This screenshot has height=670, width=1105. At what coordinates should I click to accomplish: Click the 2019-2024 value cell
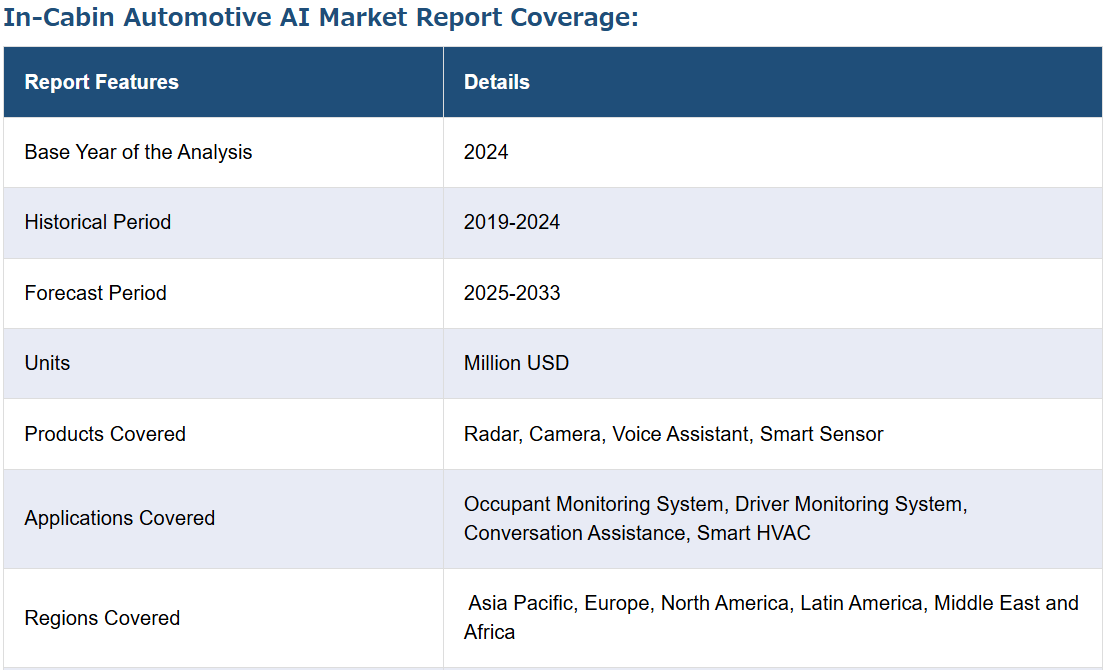coord(511,222)
